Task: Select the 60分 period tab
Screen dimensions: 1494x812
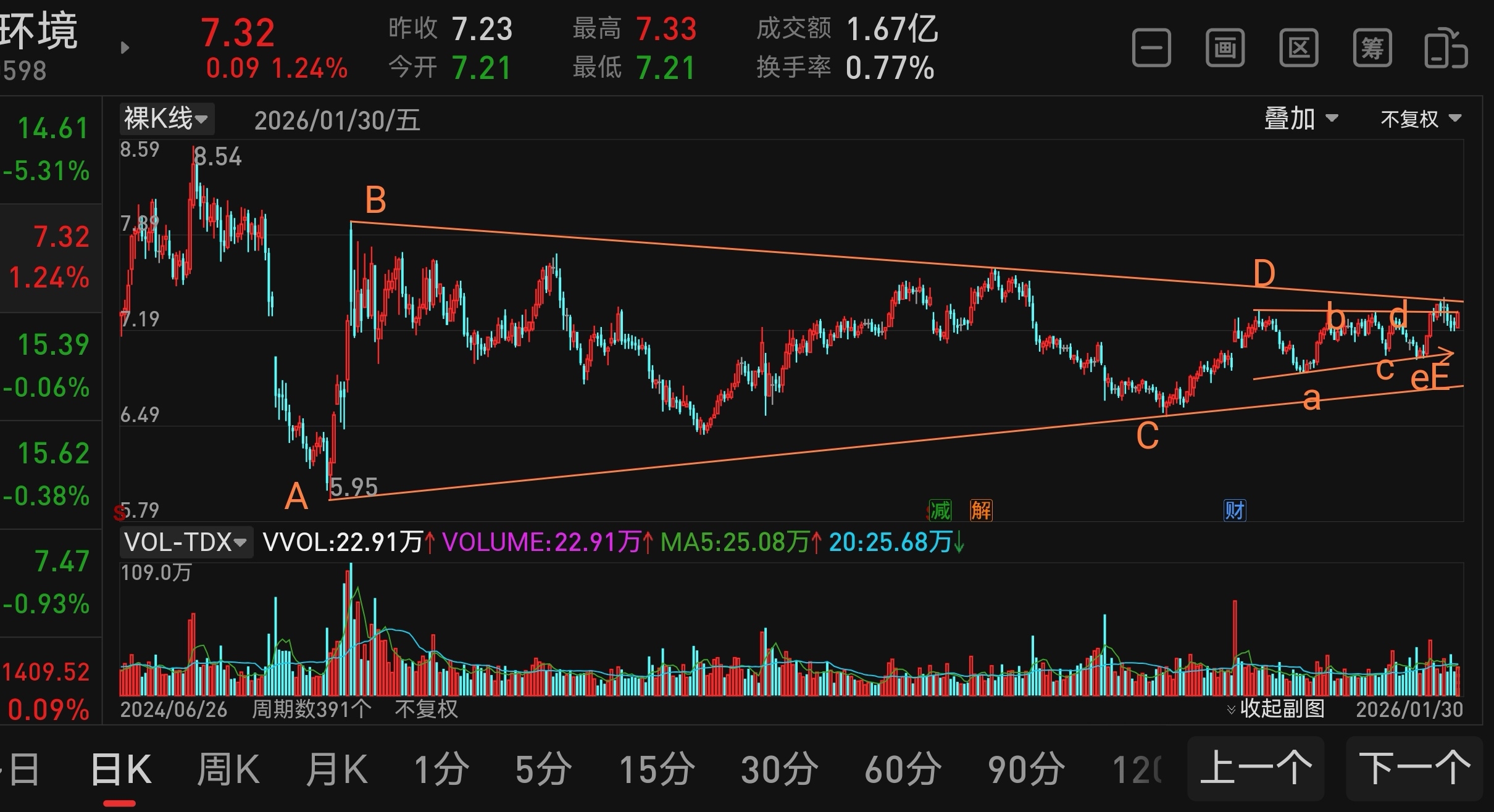Action: (x=902, y=770)
